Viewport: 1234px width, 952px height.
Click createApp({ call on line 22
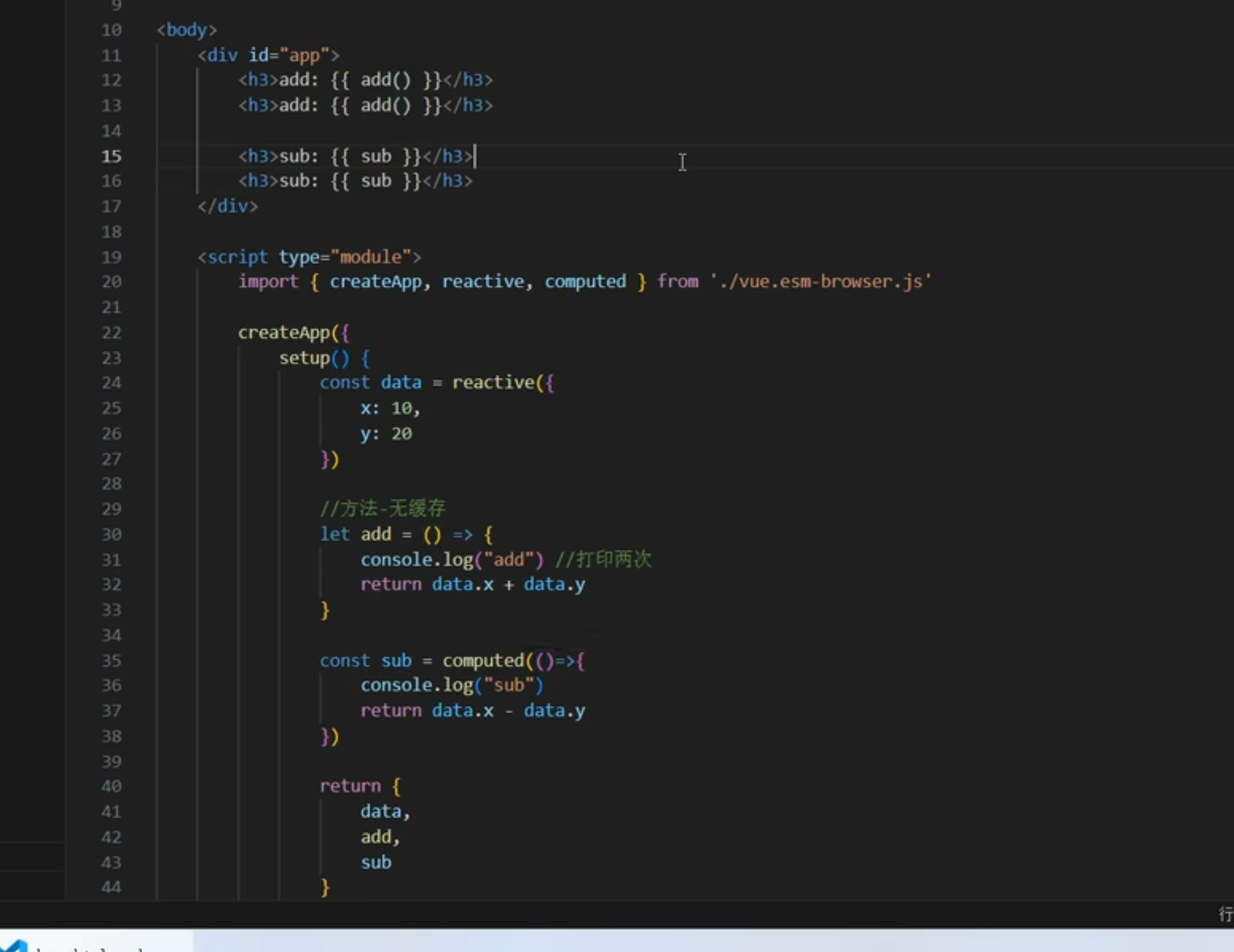pos(294,333)
